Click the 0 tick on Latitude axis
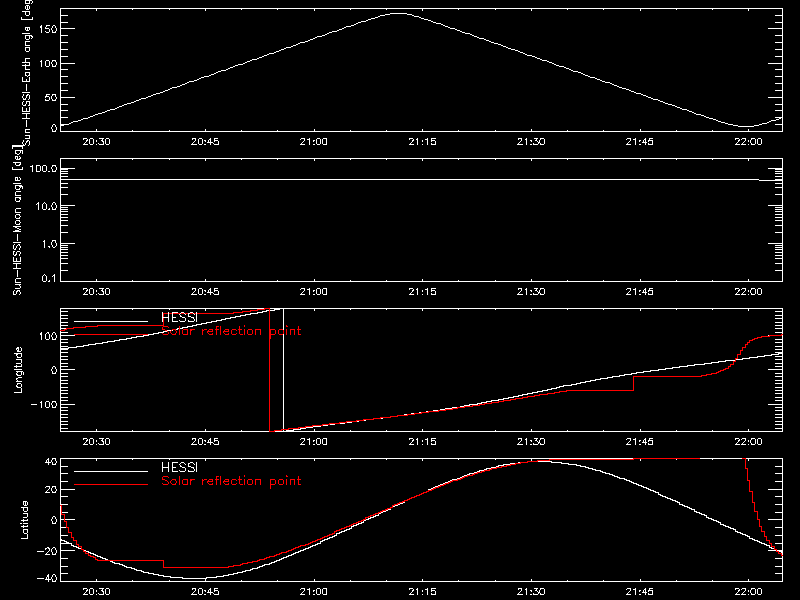The width and height of the screenshot is (800, 600). (54, 520)
